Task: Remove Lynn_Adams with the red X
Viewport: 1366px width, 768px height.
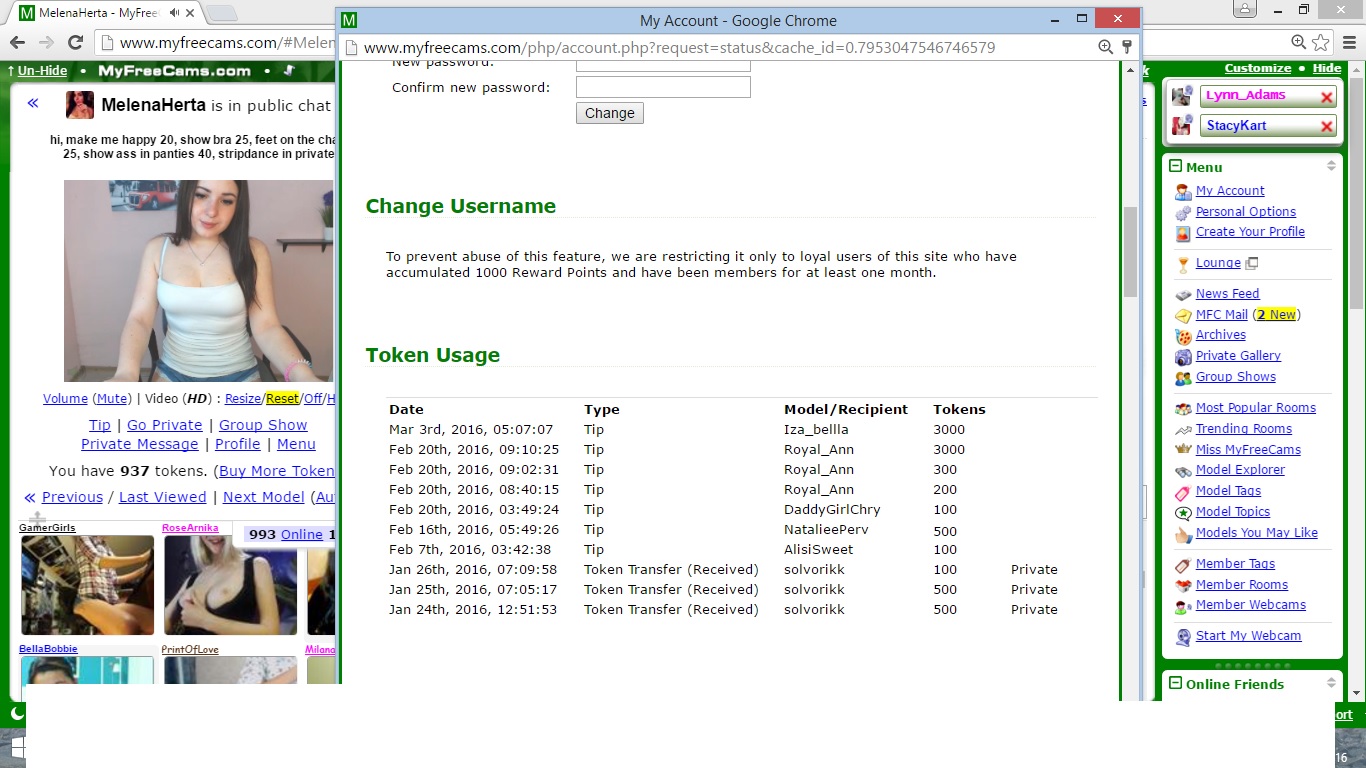Action: pos(1327,97)
